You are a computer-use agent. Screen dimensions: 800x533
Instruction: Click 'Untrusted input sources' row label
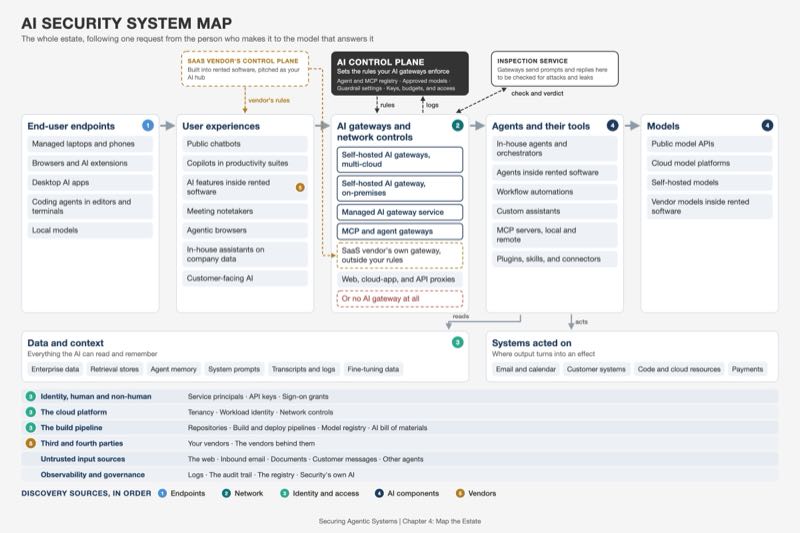83,459
